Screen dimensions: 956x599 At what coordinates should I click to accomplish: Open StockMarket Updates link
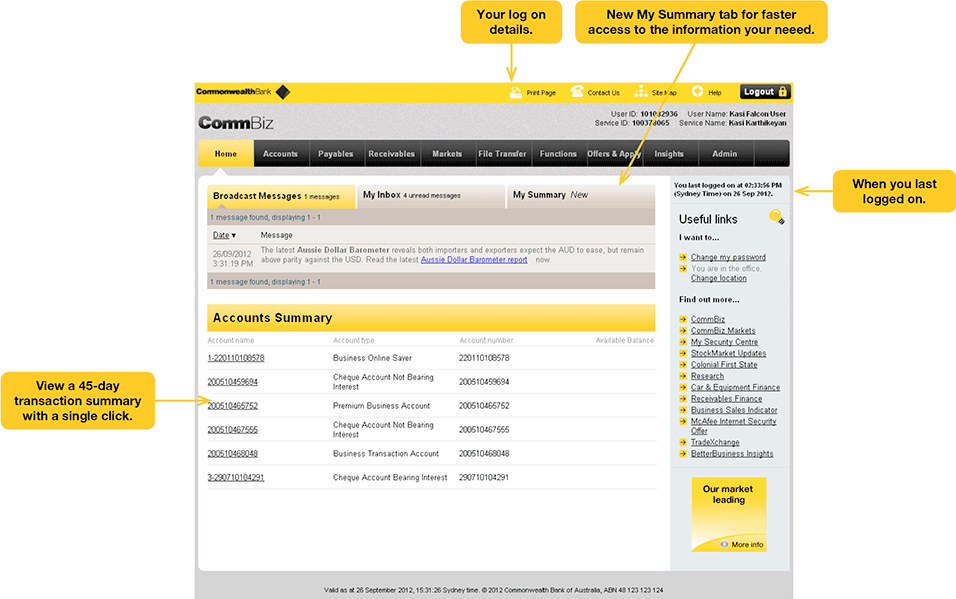729,353
